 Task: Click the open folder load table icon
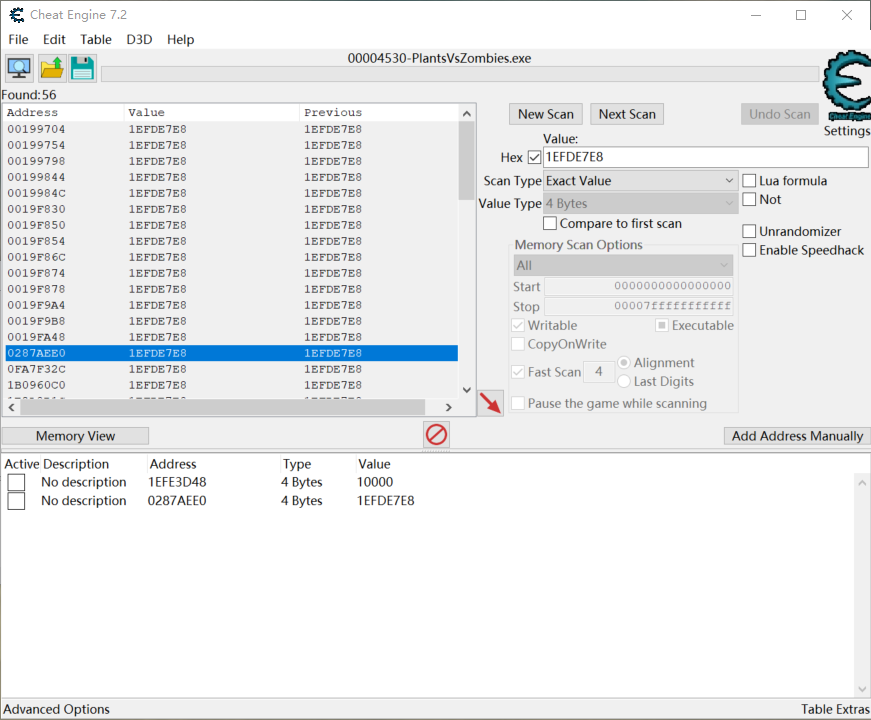click(52, 68)
